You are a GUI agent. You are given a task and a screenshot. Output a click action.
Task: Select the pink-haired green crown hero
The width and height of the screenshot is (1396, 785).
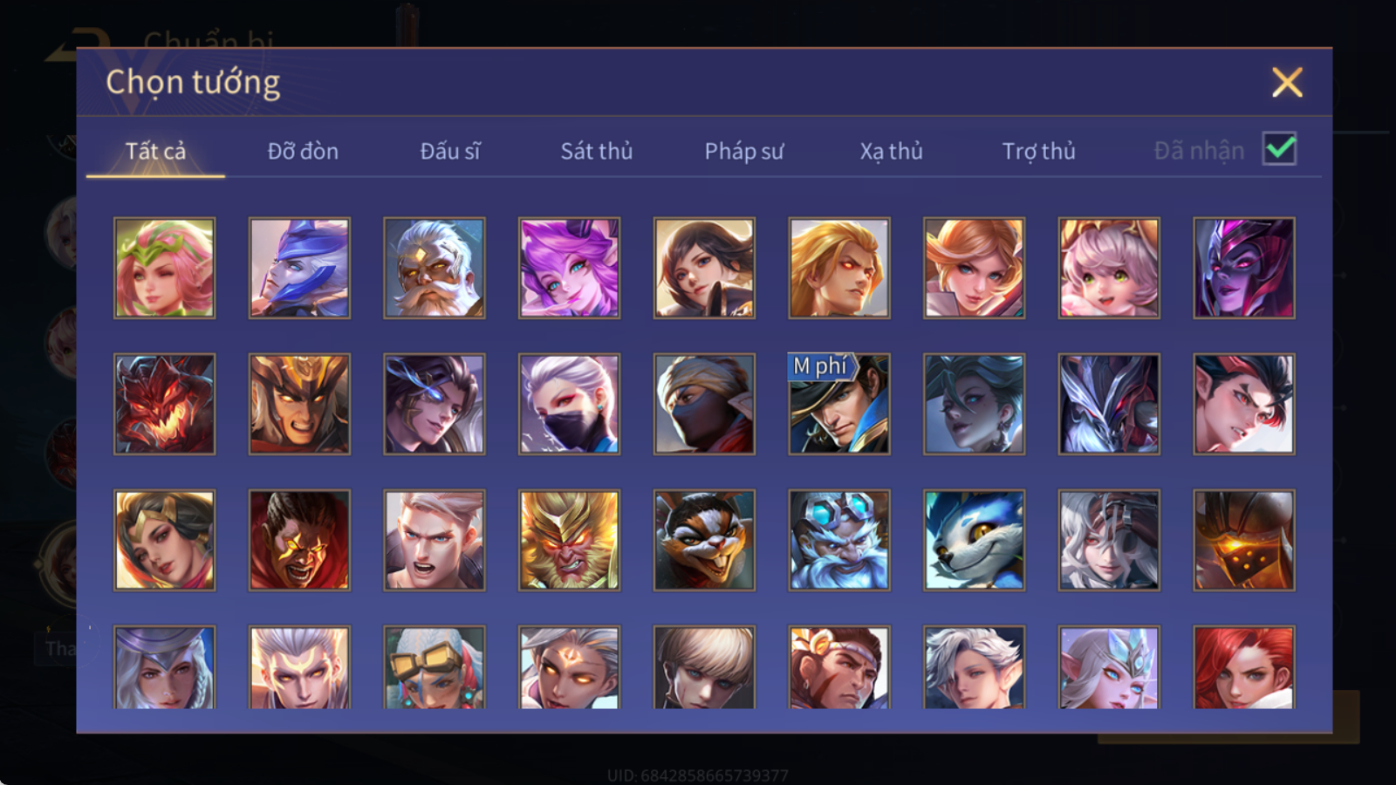tap(164, 268)
